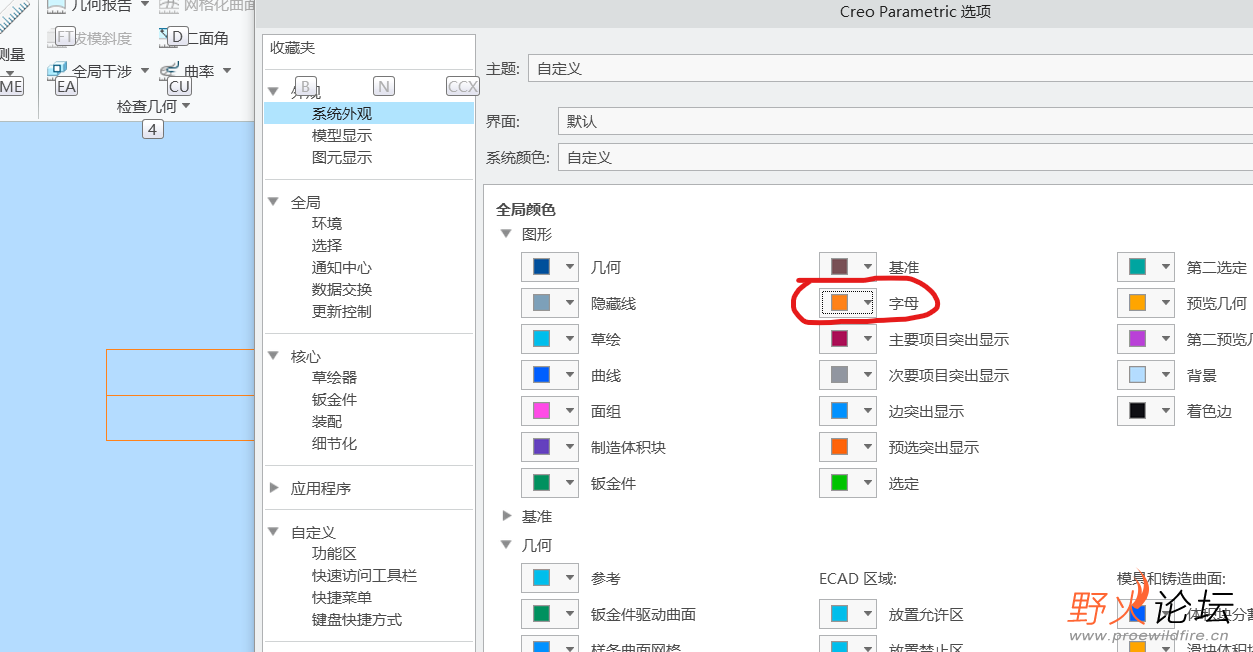This screenshot has width=1253, height=652.
Task: Change the 字母 orange color swatch
Action: tap(847, 303)
